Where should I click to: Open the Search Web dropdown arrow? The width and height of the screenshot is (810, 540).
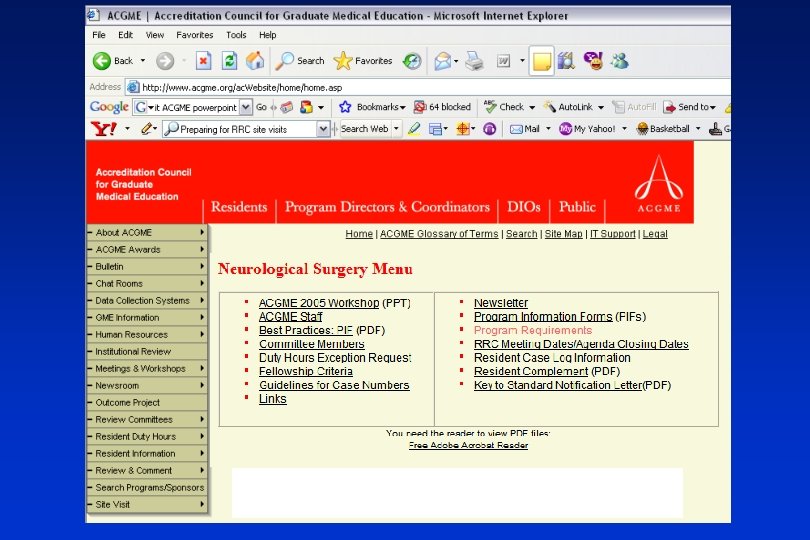coord(397,129)
